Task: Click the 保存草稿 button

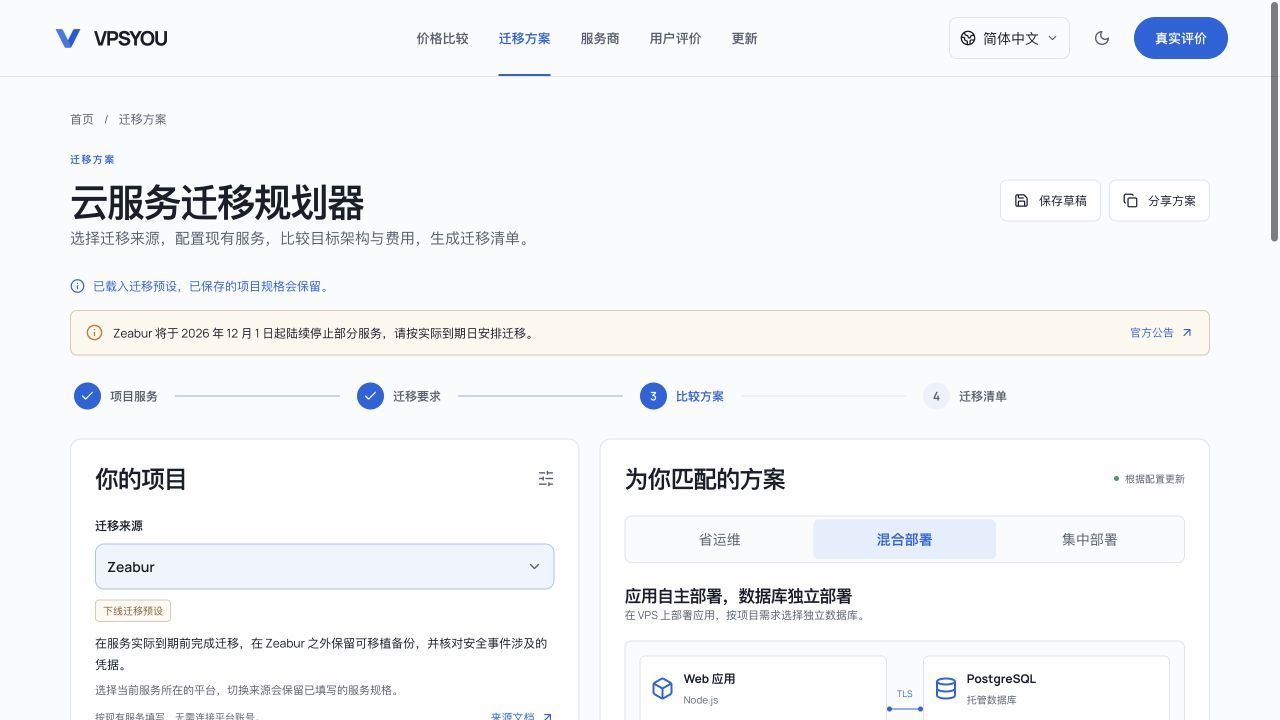Action: coord(1050,200)
